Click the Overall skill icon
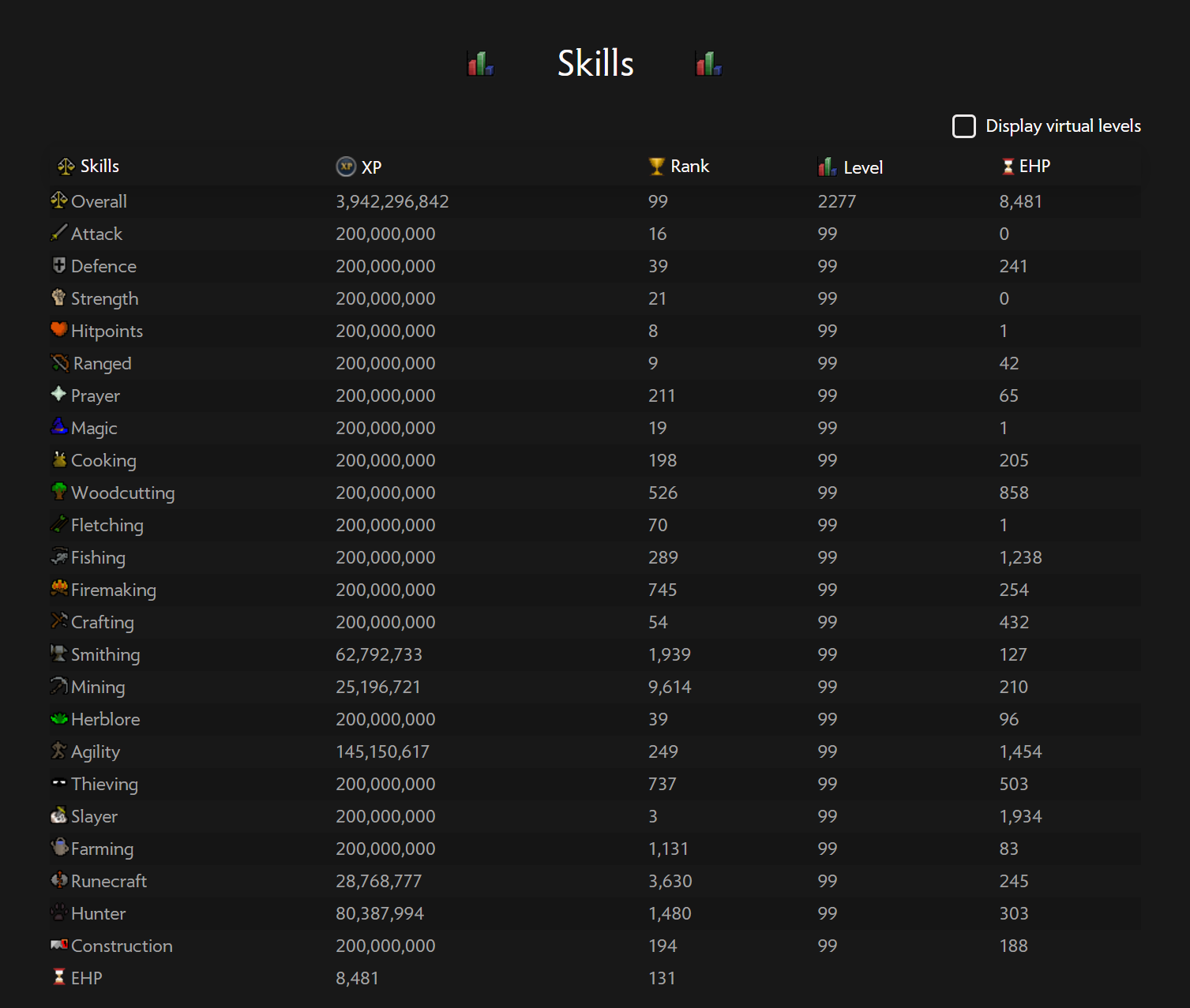 click(59, 200)
